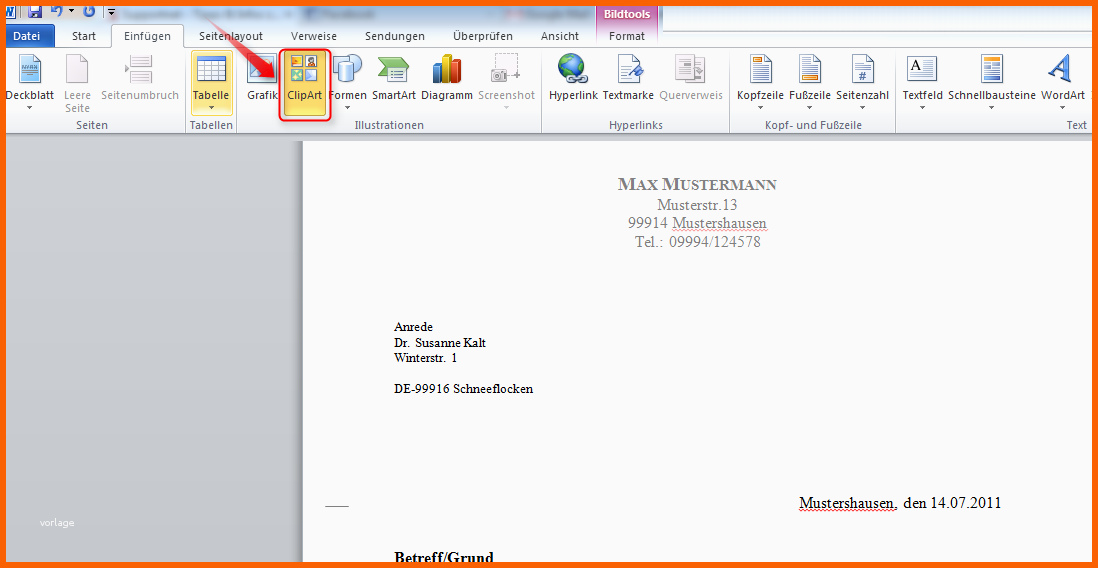The width and height of the screenshot is (1098, 568).
Task: Undo the last action
Action: pyautogui.click(x=57, y=11)
